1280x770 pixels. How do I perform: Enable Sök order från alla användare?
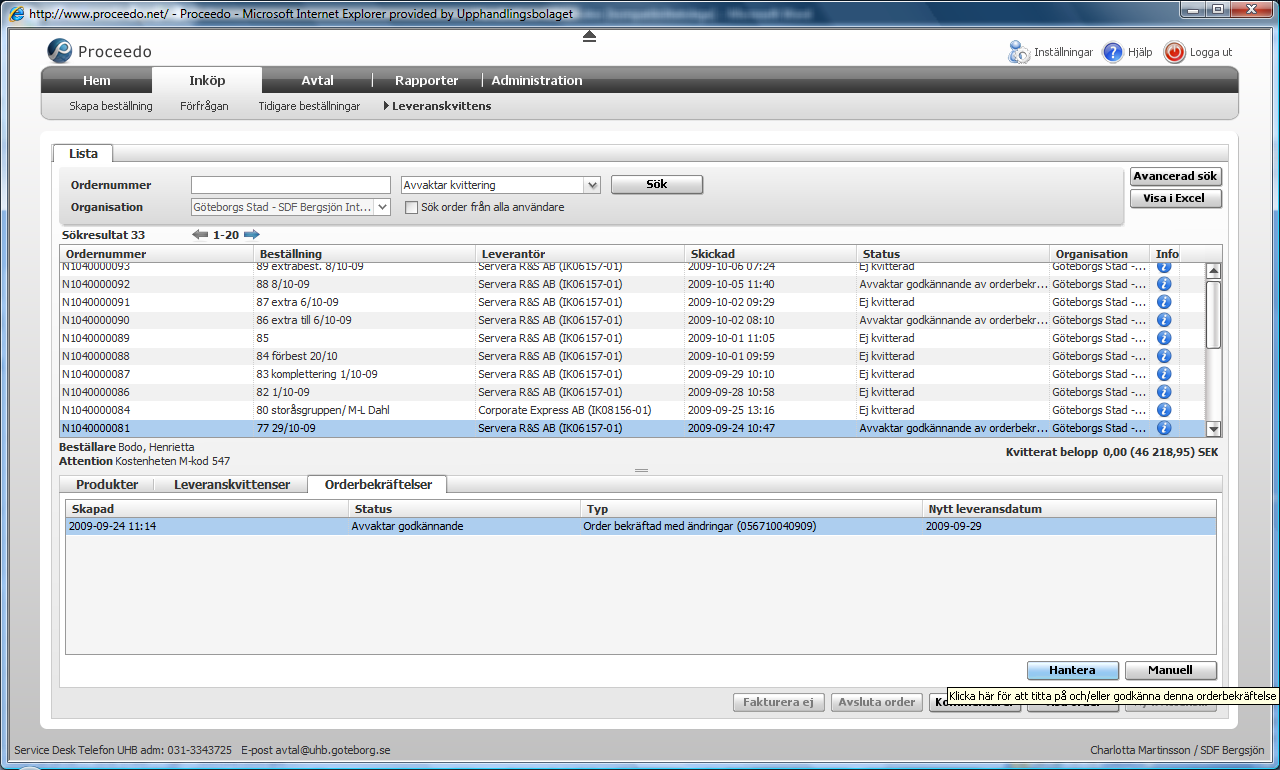(411, 207)
